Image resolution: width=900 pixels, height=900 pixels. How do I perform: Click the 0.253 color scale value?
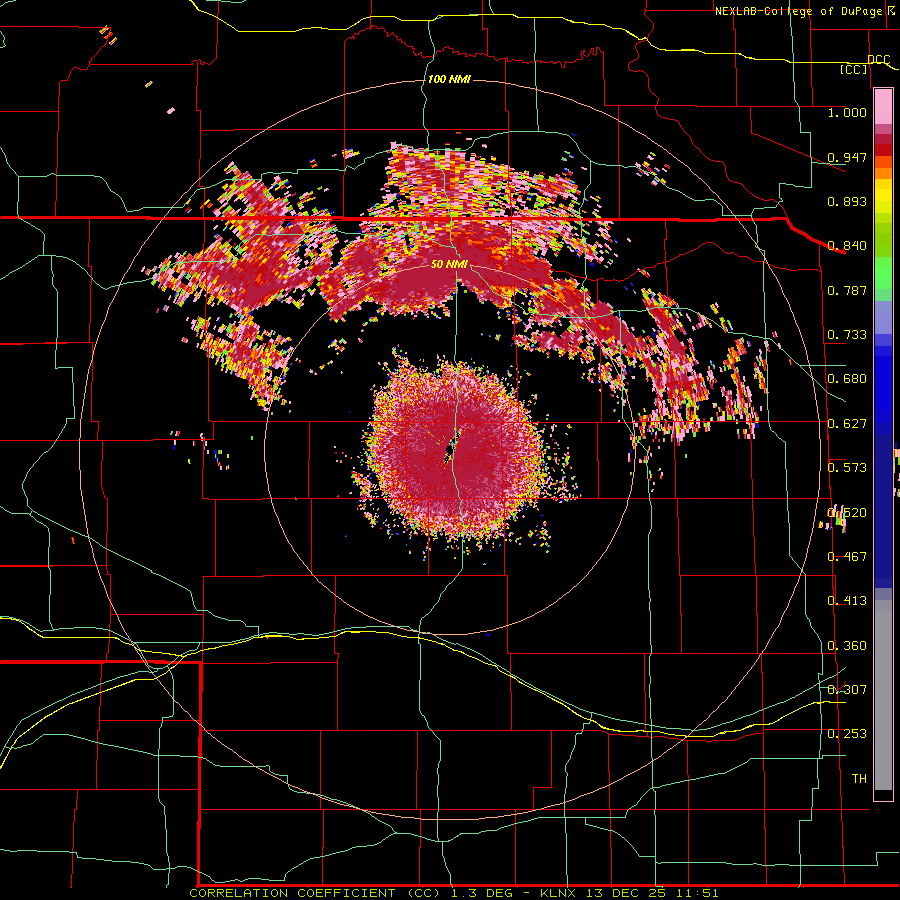[x=847, y=734]
